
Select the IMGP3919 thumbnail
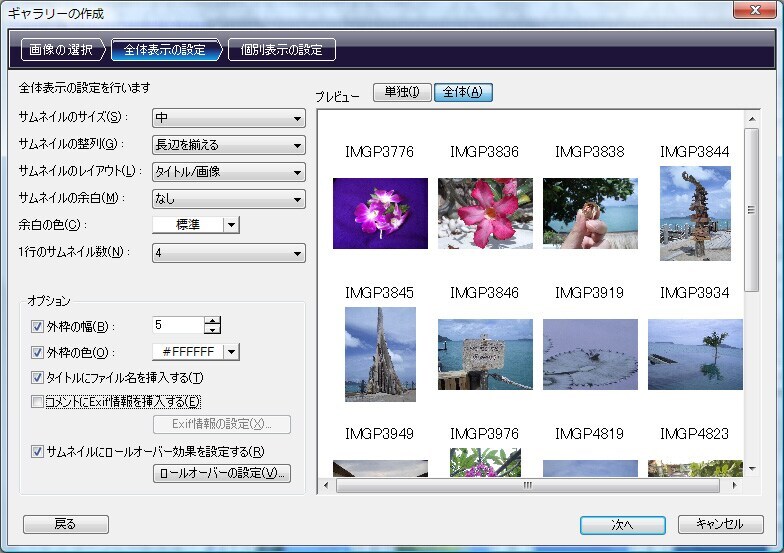[590, 354]
